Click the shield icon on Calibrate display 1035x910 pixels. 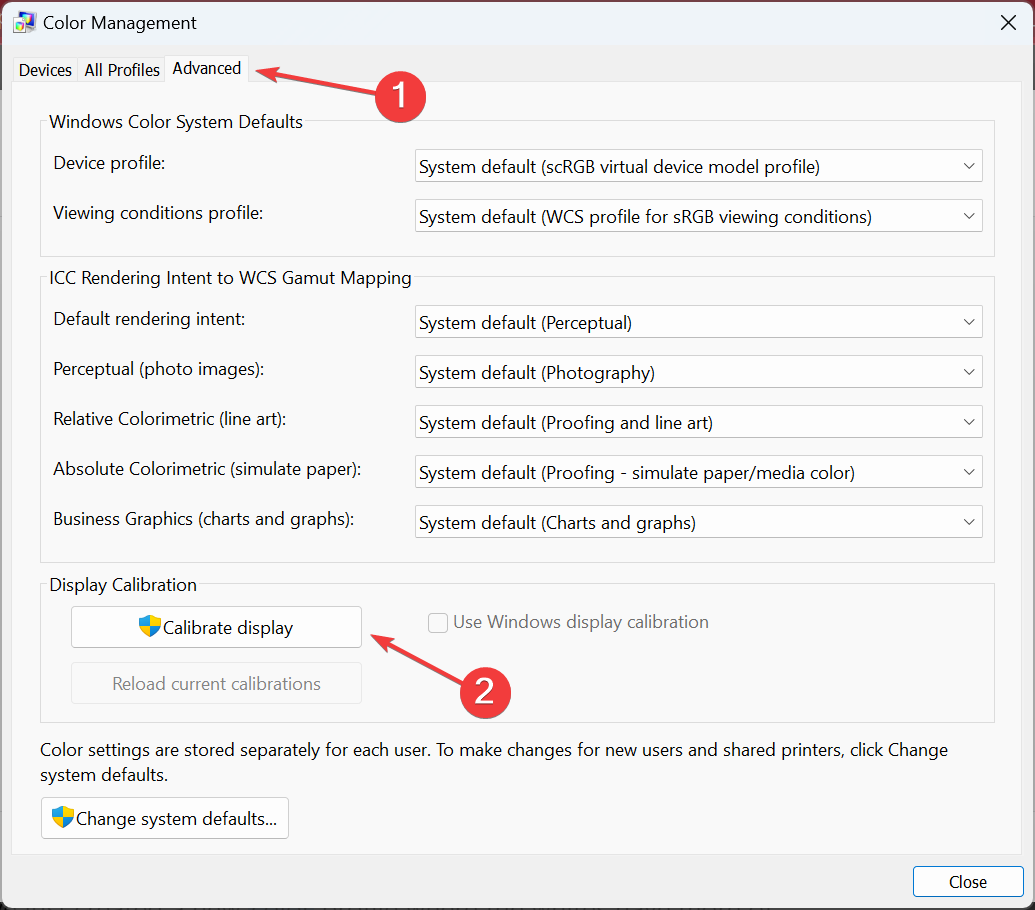coord(150,626)
